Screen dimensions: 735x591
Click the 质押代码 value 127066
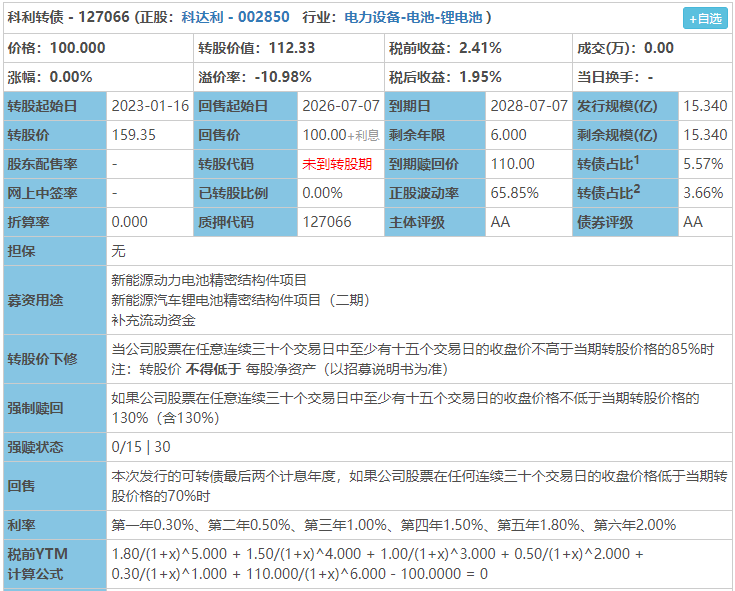pyautogui.click(x=327, y=222)
